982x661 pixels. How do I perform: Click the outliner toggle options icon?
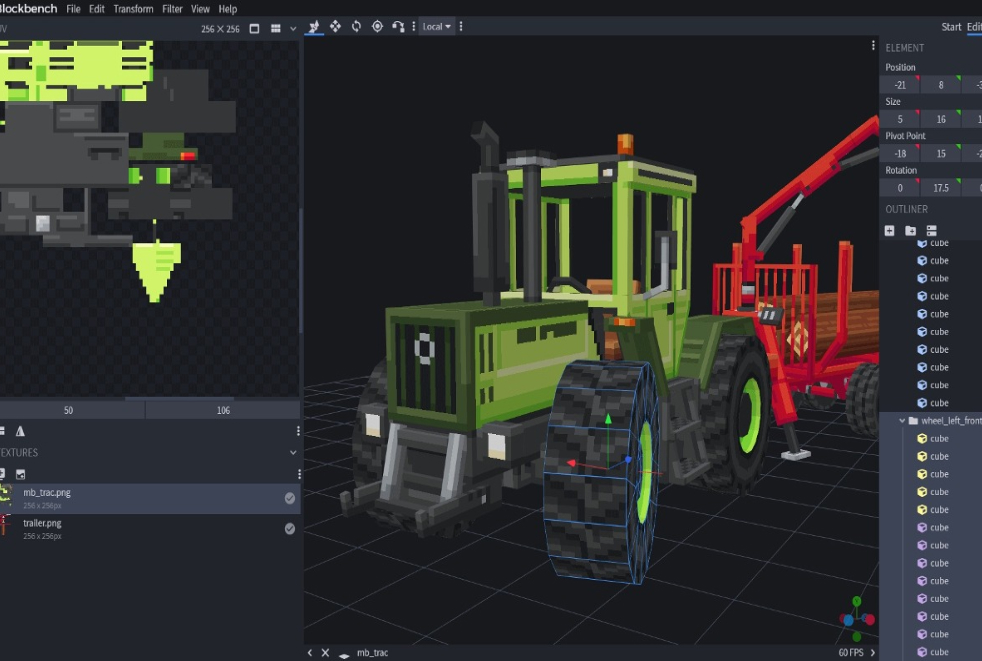click(931, 230)
